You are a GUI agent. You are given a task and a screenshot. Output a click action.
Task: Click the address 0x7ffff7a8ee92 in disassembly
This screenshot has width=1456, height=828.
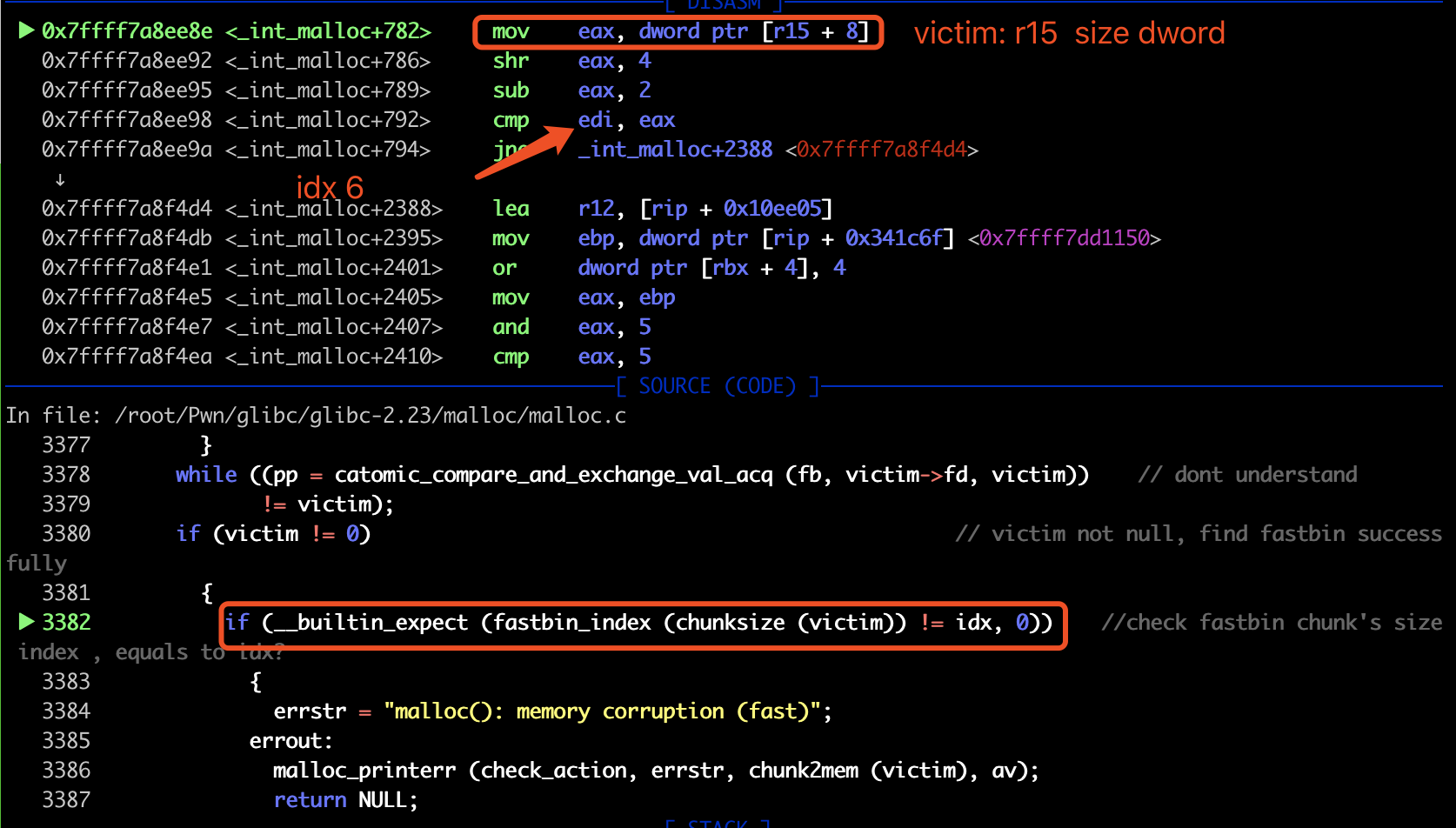click(127, 61)
